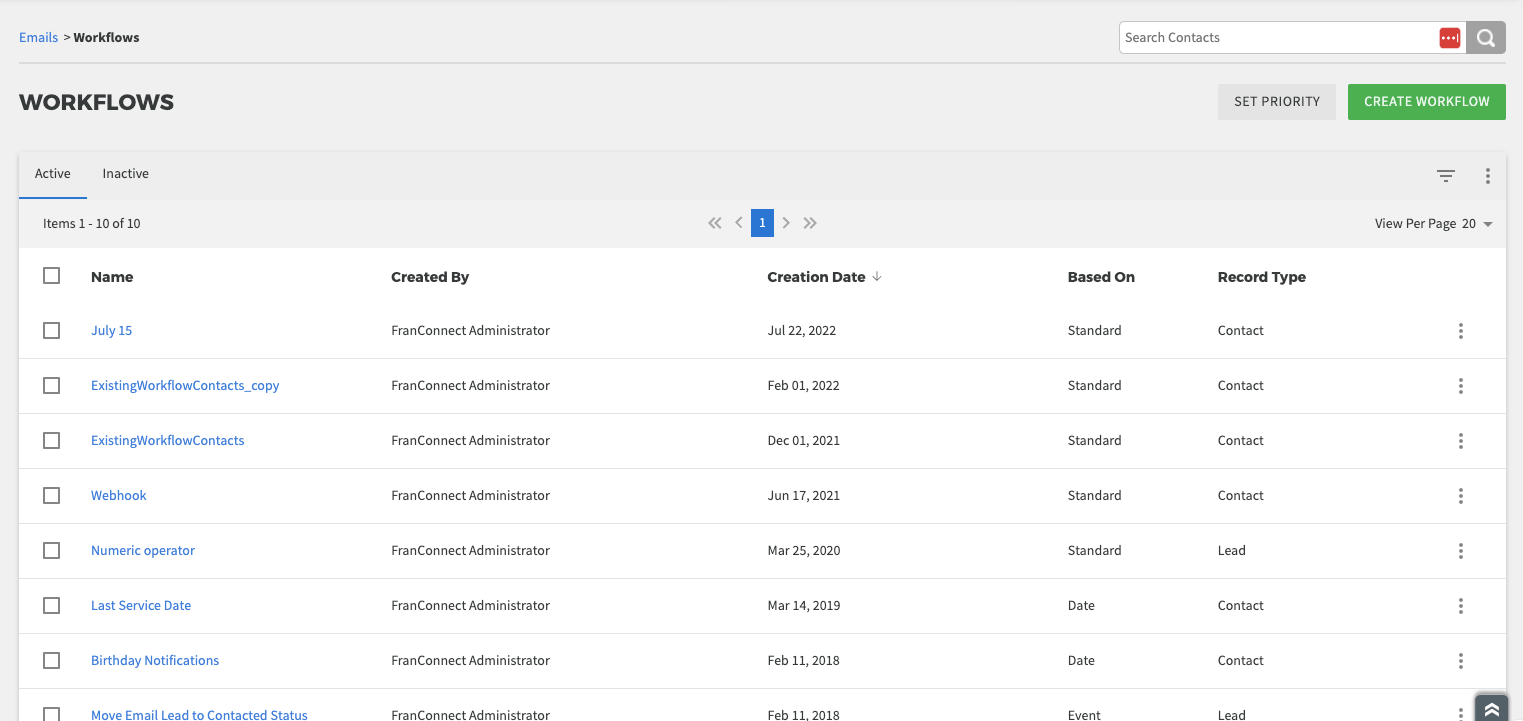
Task: Click the scroll-to-top double chevron button
Action: click(1492, 708)
